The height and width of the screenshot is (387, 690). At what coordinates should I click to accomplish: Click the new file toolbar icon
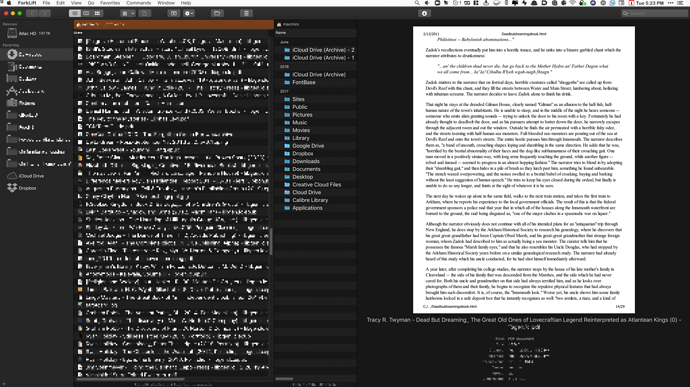coord(144,13)
